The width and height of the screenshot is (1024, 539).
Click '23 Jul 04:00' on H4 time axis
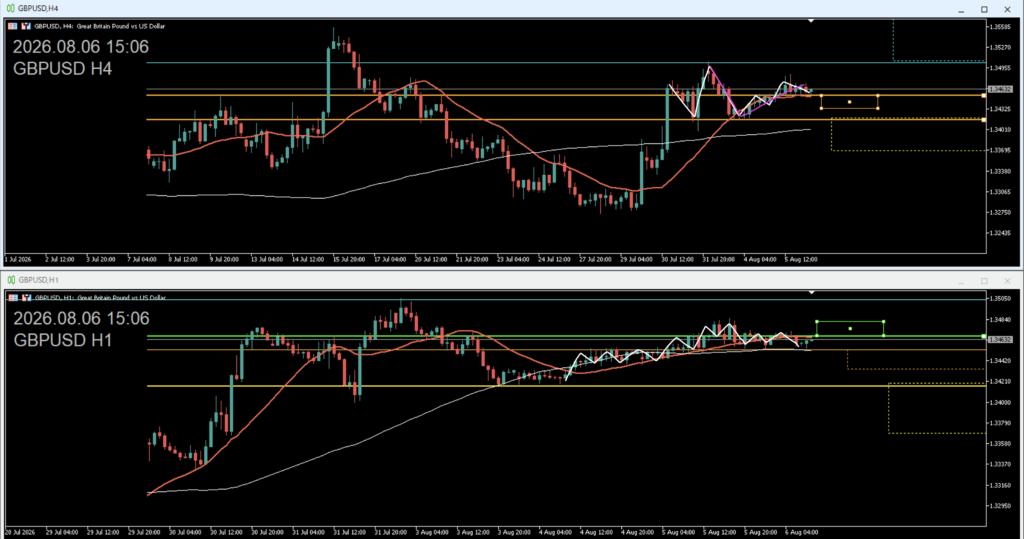513,259
